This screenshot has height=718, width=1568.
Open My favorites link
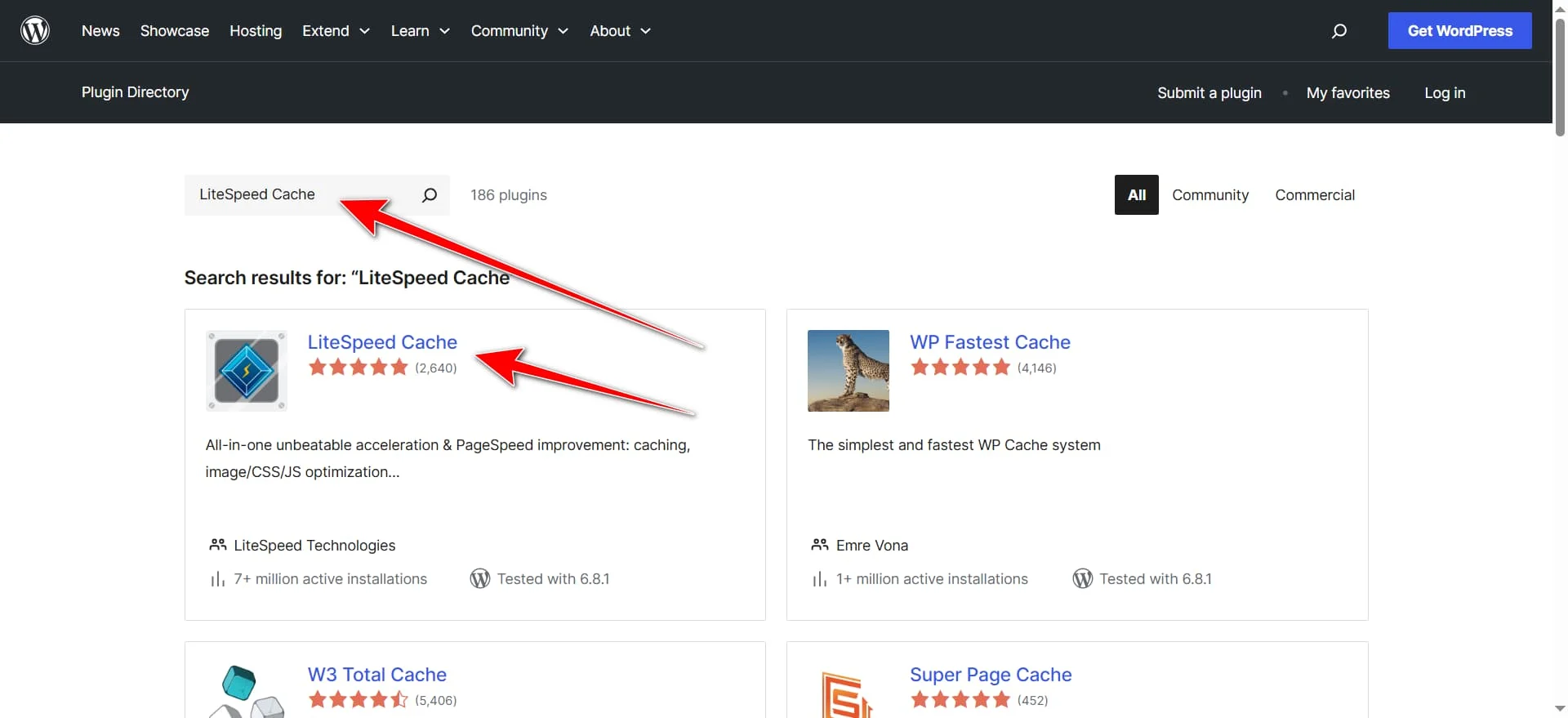pos(1348,93)
